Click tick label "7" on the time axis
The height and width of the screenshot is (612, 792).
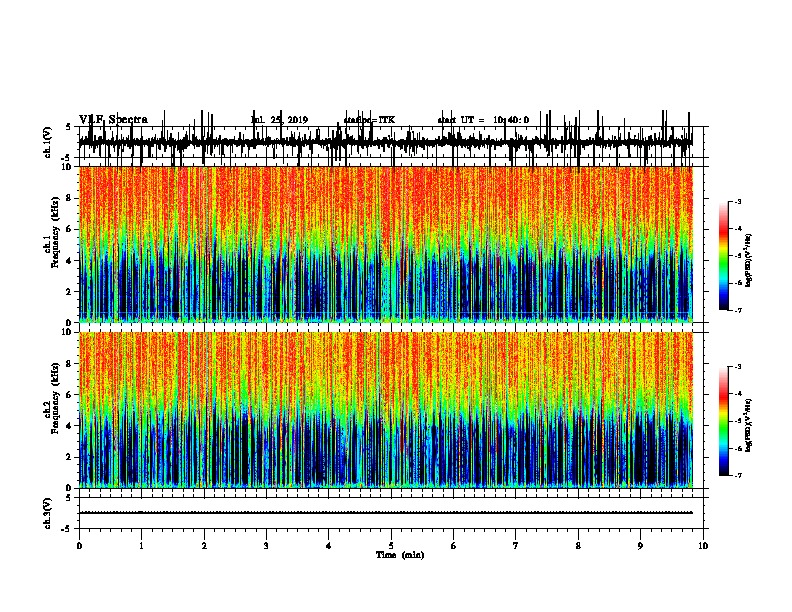(516, 546)
